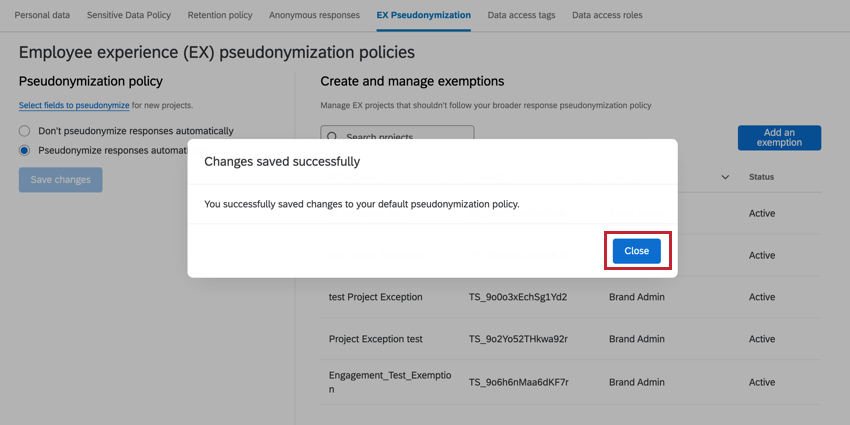Click the Status column header
850x425 pixels.
(761, 177)
